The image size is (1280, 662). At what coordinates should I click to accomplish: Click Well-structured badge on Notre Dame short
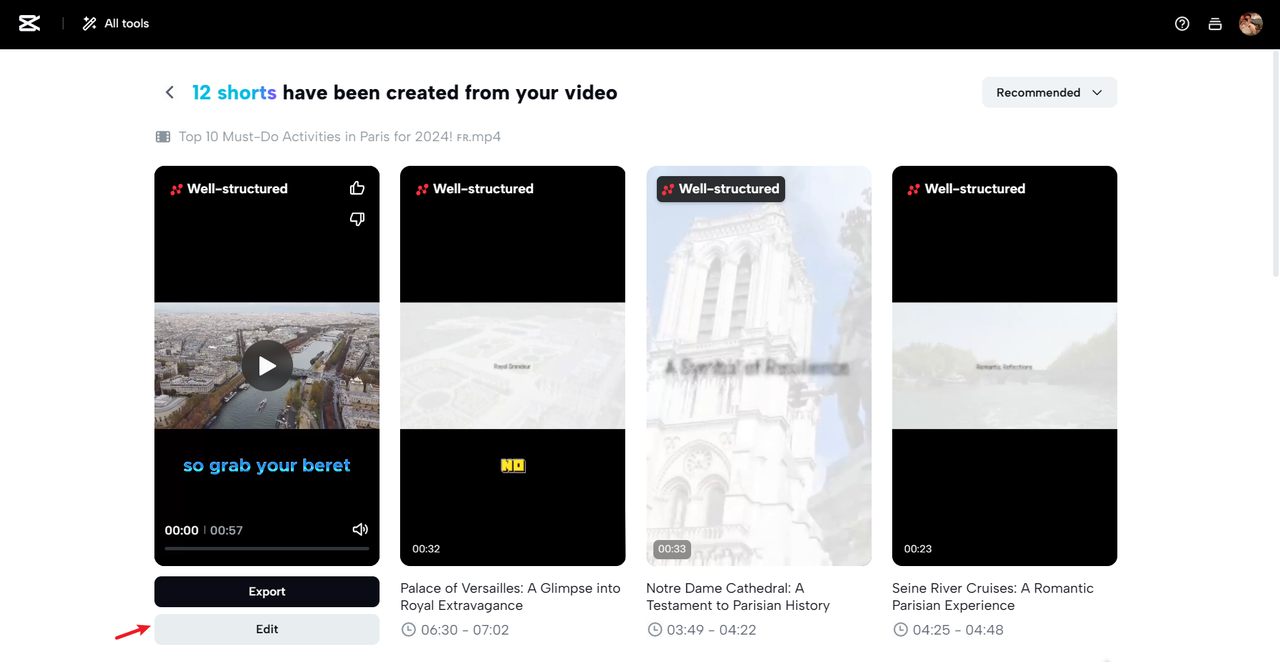click(721, 188)
